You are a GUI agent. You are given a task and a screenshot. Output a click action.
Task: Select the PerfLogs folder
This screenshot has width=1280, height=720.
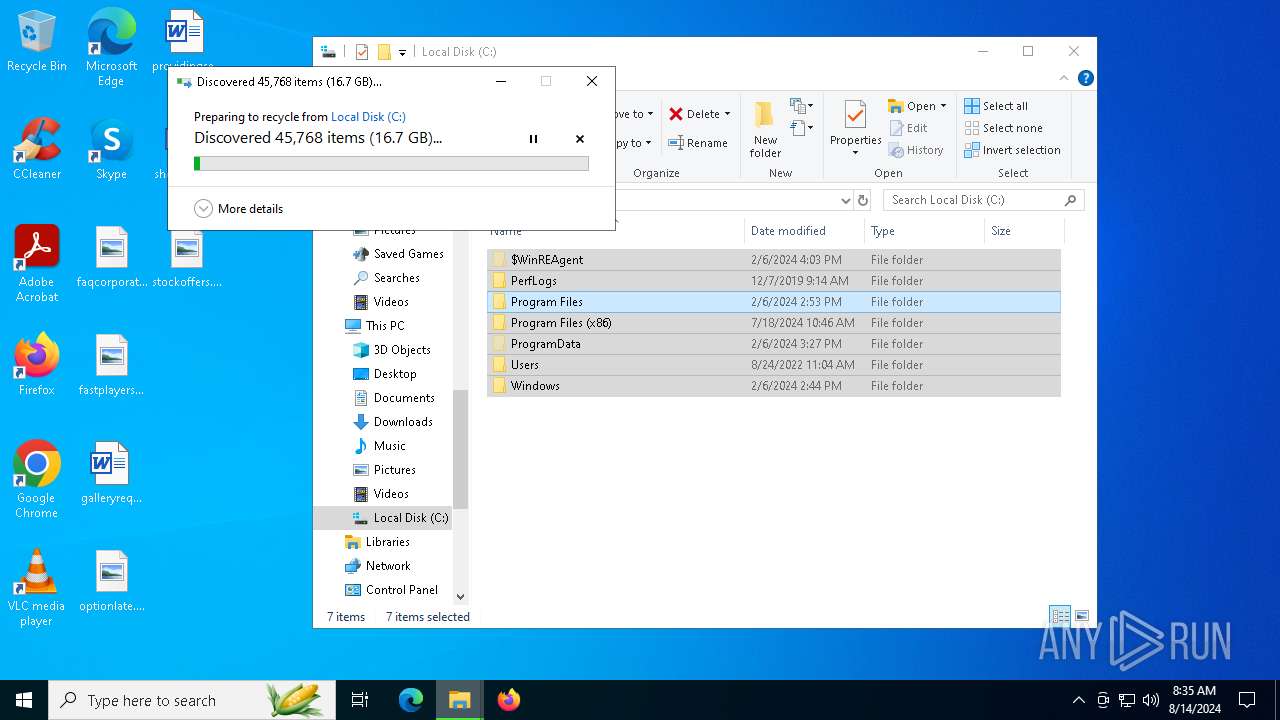774,281
